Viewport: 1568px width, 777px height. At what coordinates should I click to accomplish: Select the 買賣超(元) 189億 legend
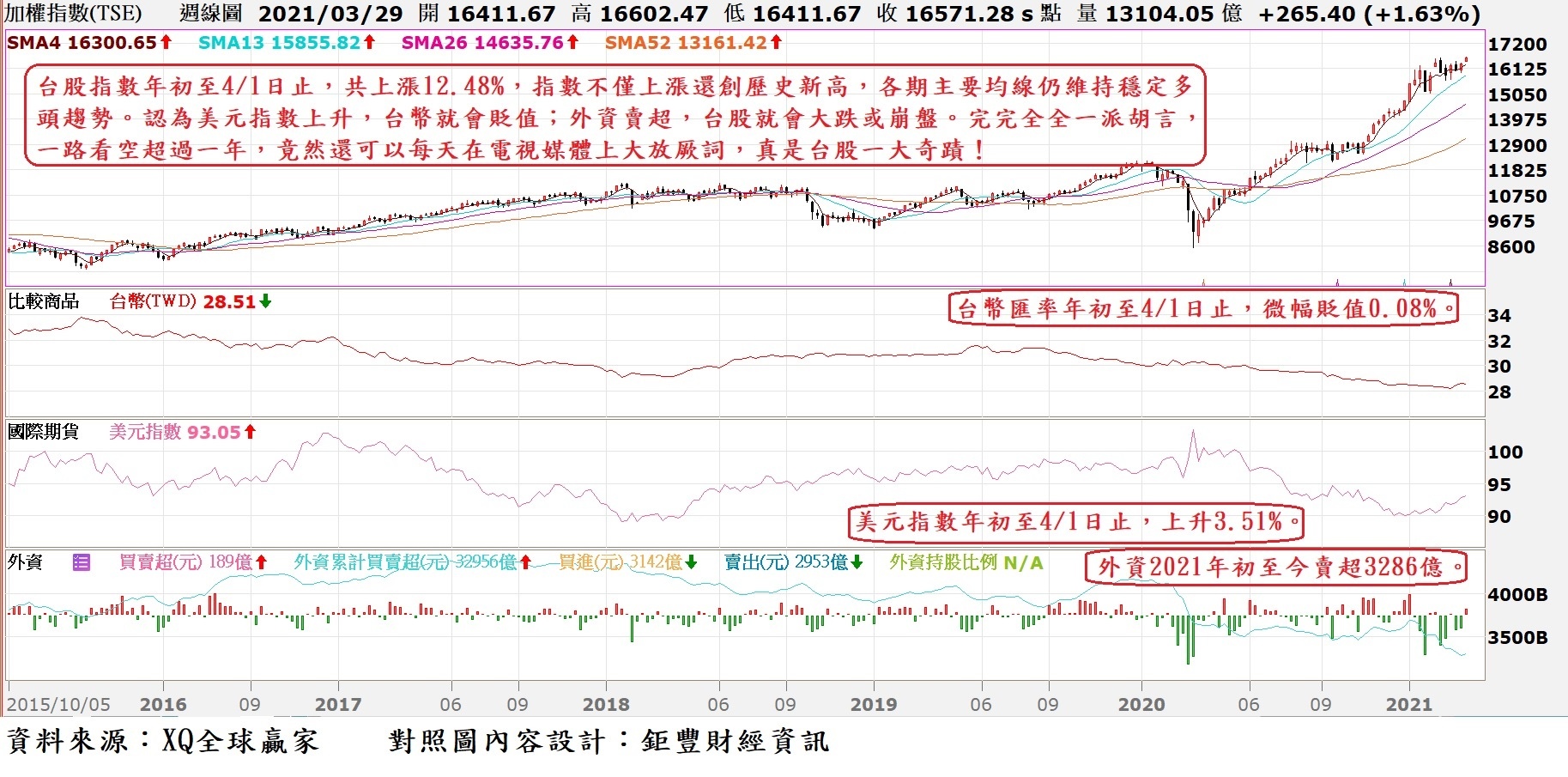[x=186, y=562]
